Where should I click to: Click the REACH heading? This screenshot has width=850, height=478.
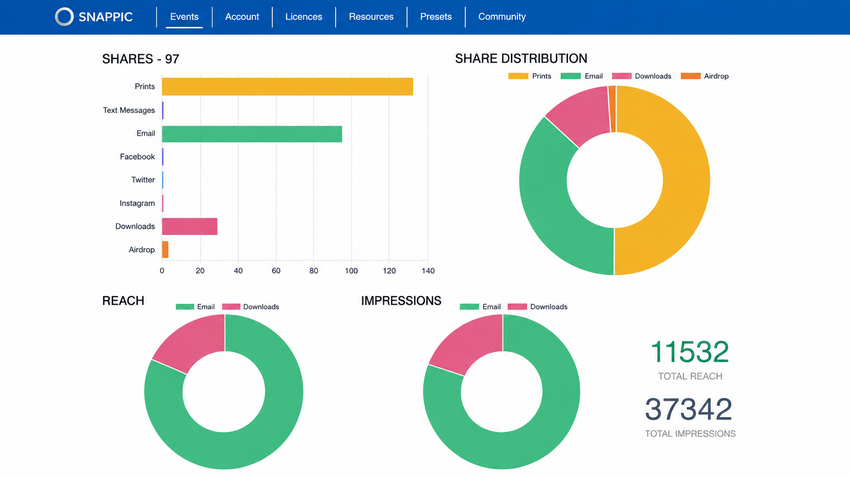123,301
